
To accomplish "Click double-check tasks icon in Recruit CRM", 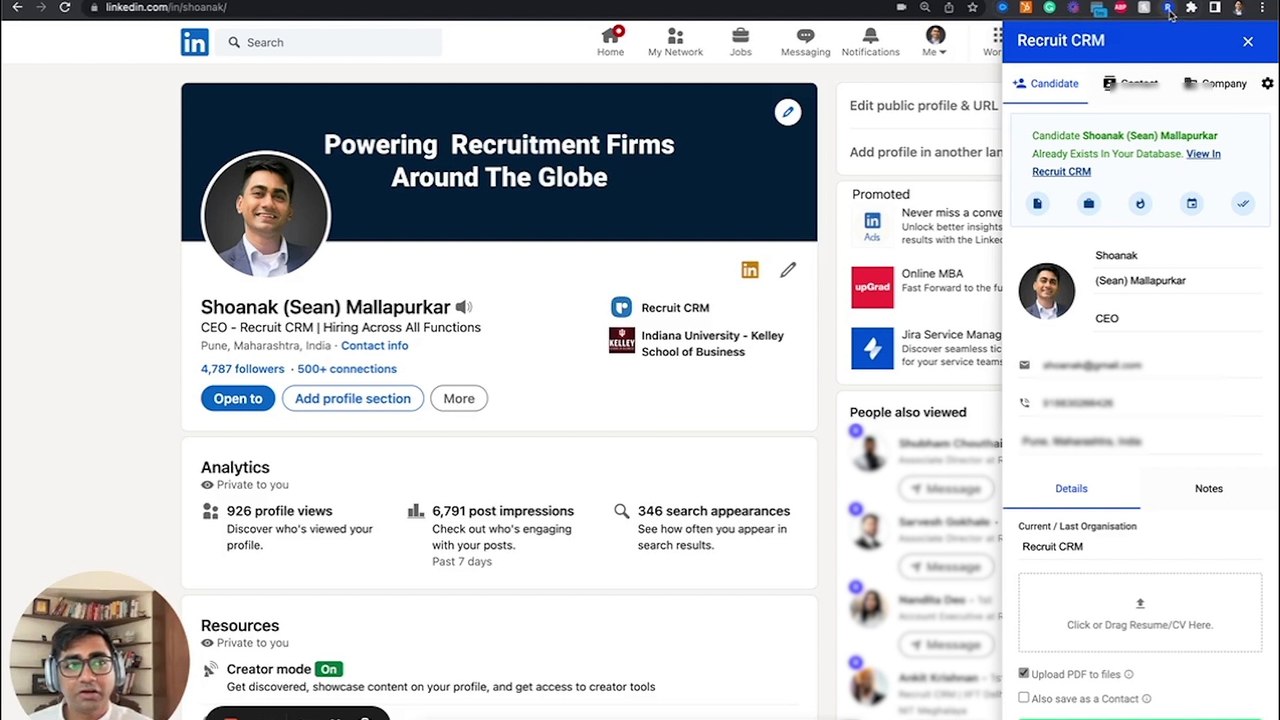I will 1243,204.
